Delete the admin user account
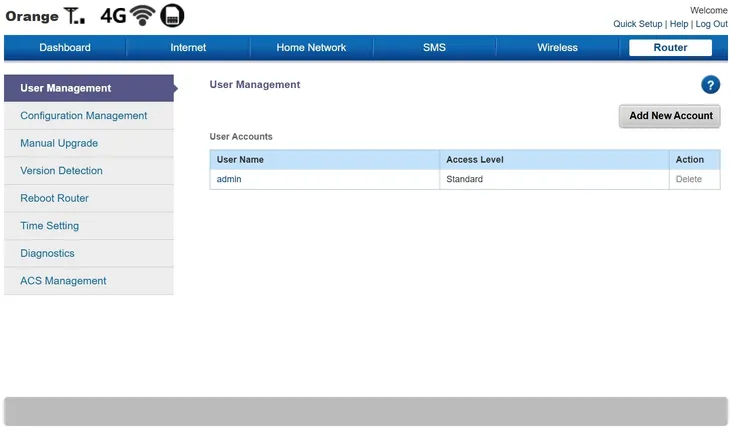 (x=689, y=180)
